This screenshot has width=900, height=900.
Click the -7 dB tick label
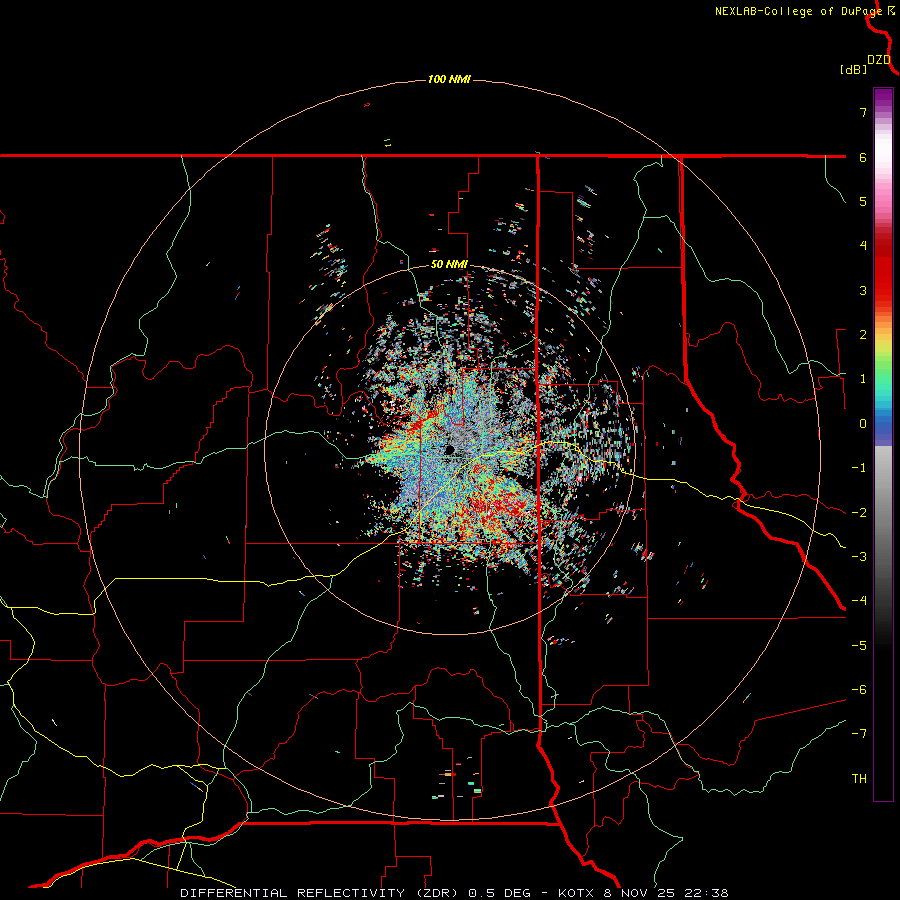point(859,734)
